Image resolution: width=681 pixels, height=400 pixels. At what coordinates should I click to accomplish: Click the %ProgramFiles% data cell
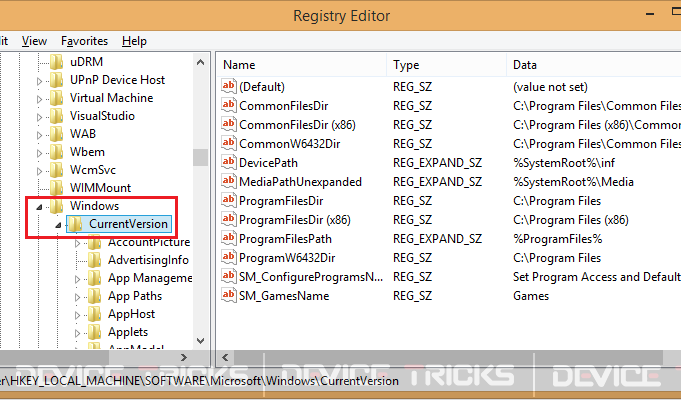558,238
